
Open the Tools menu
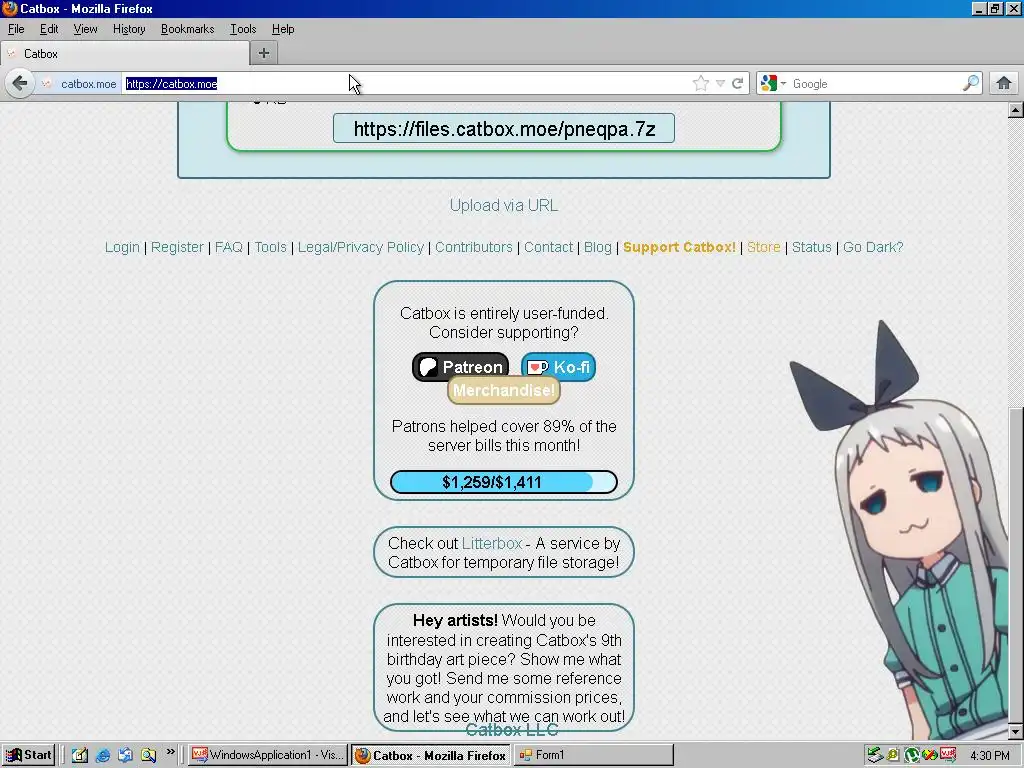point(243,29)
